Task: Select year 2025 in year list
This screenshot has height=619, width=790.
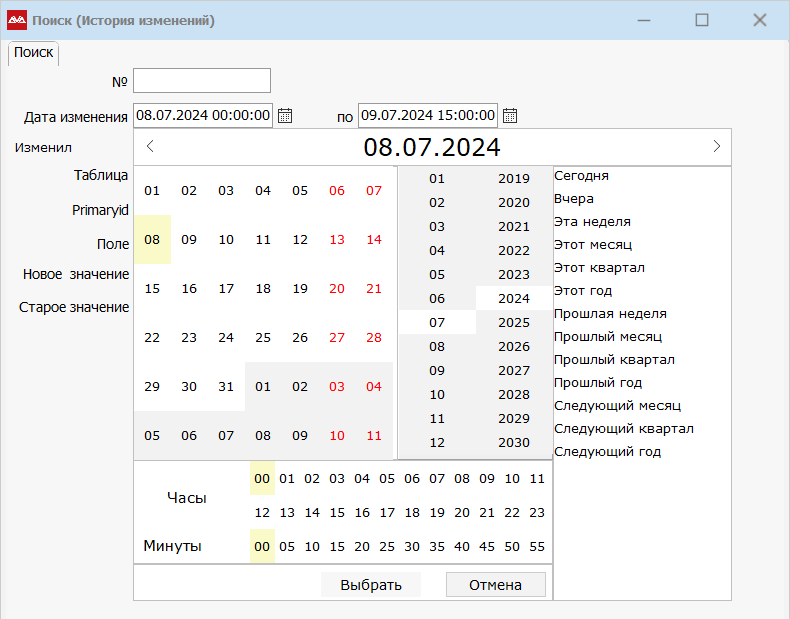Action: (x=513, y=323)
